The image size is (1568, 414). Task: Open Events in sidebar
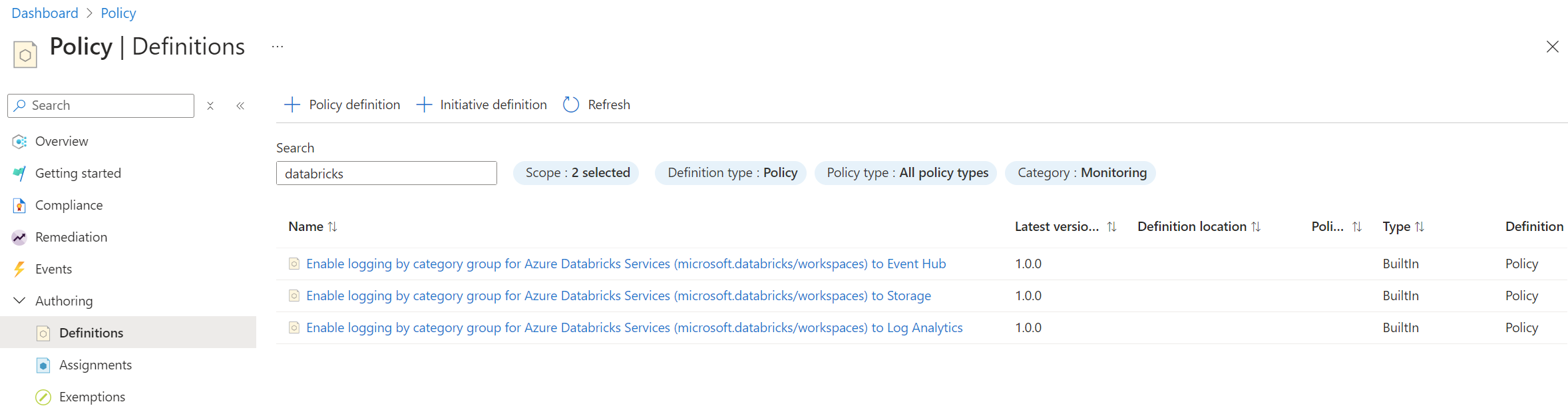pyautogui.click(x=53, y=269)
